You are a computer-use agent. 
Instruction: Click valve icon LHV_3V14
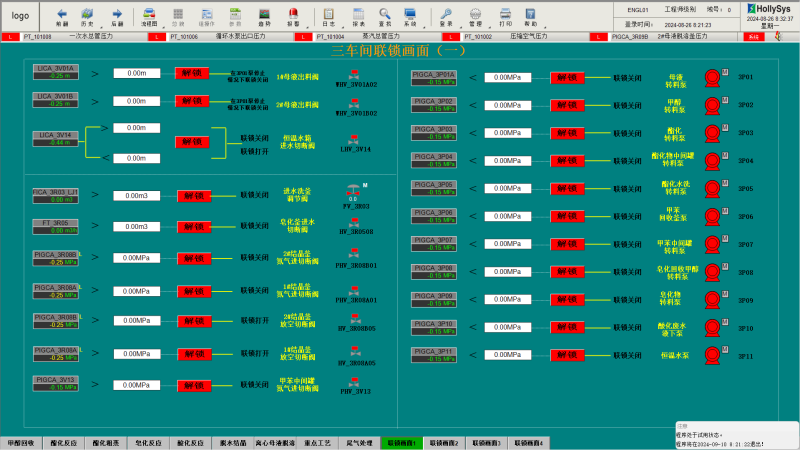pos(354,140)
